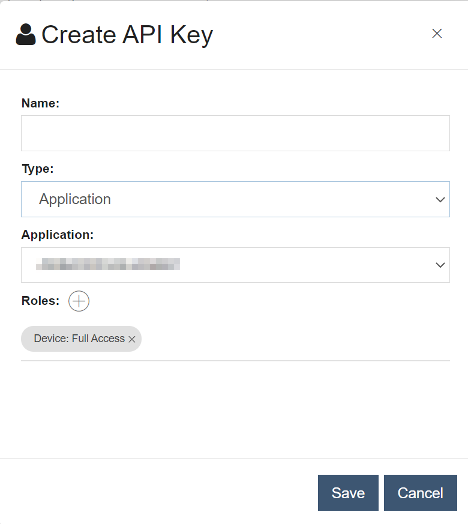Cancel API key creation

[x=420, y=493]
